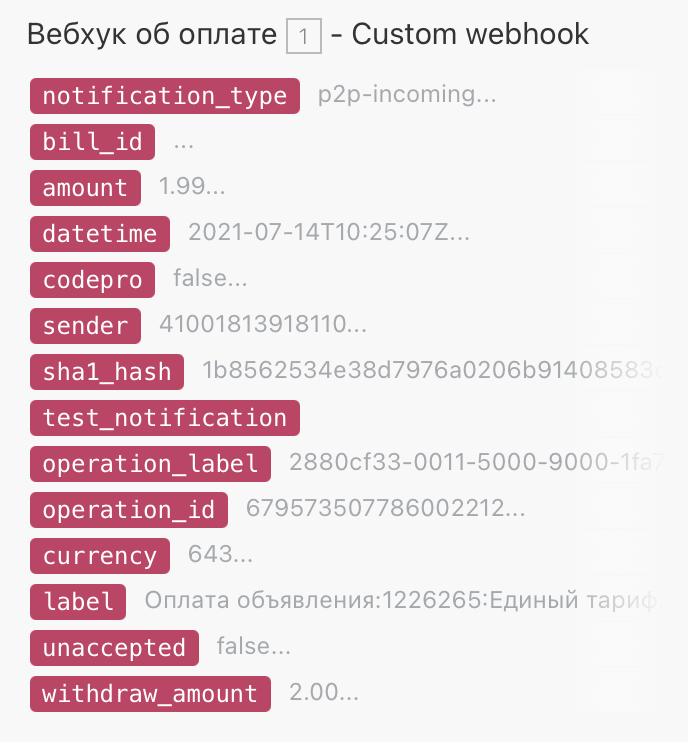The width and height of the screenshot is (688, 742).
Task: Pick the bill_id variable pill
Action: coord(92,142)
